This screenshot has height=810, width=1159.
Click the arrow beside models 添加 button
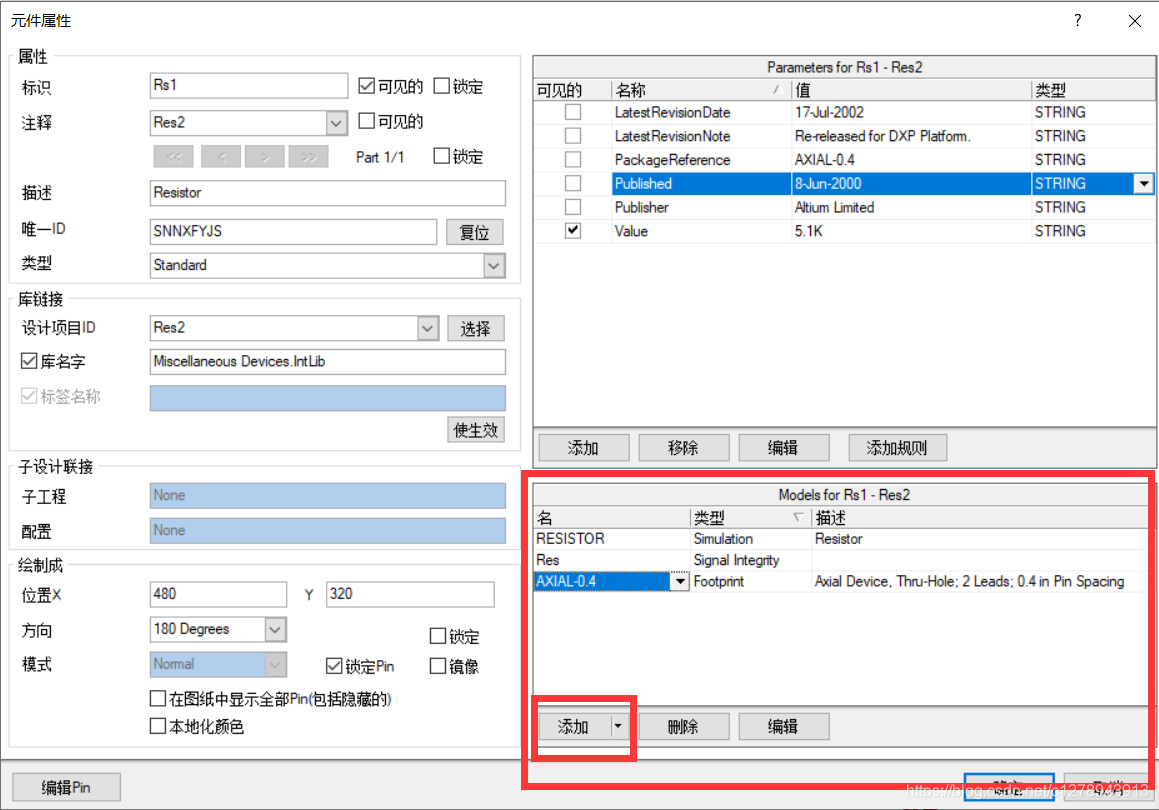(x=622, y=727)
